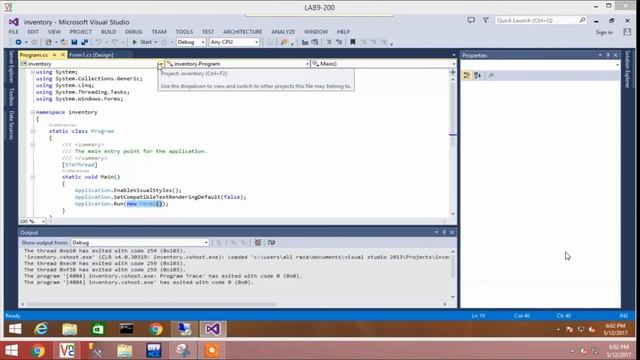Screen dimensions: 640x360
Task: Click the Property Pages wrench icon
Action: point(491,75)
